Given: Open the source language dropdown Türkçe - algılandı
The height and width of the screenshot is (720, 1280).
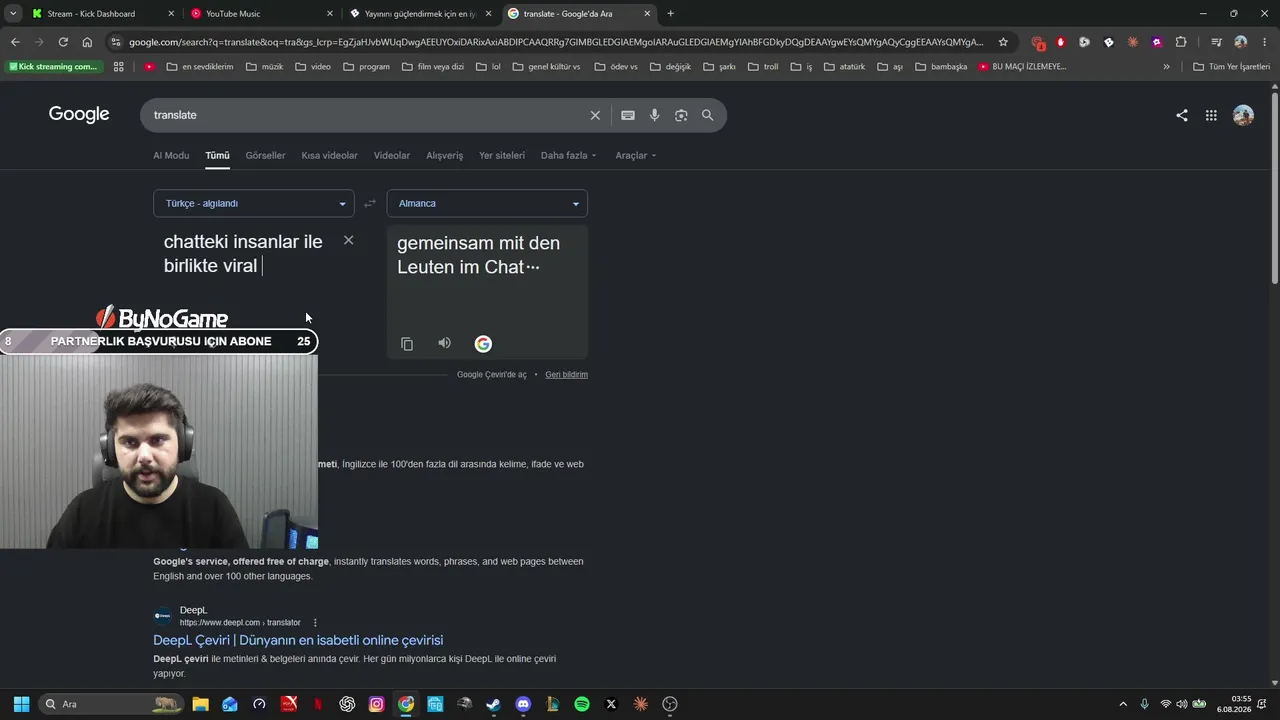Looking at the screenshot, I should (x=254, y=203).
